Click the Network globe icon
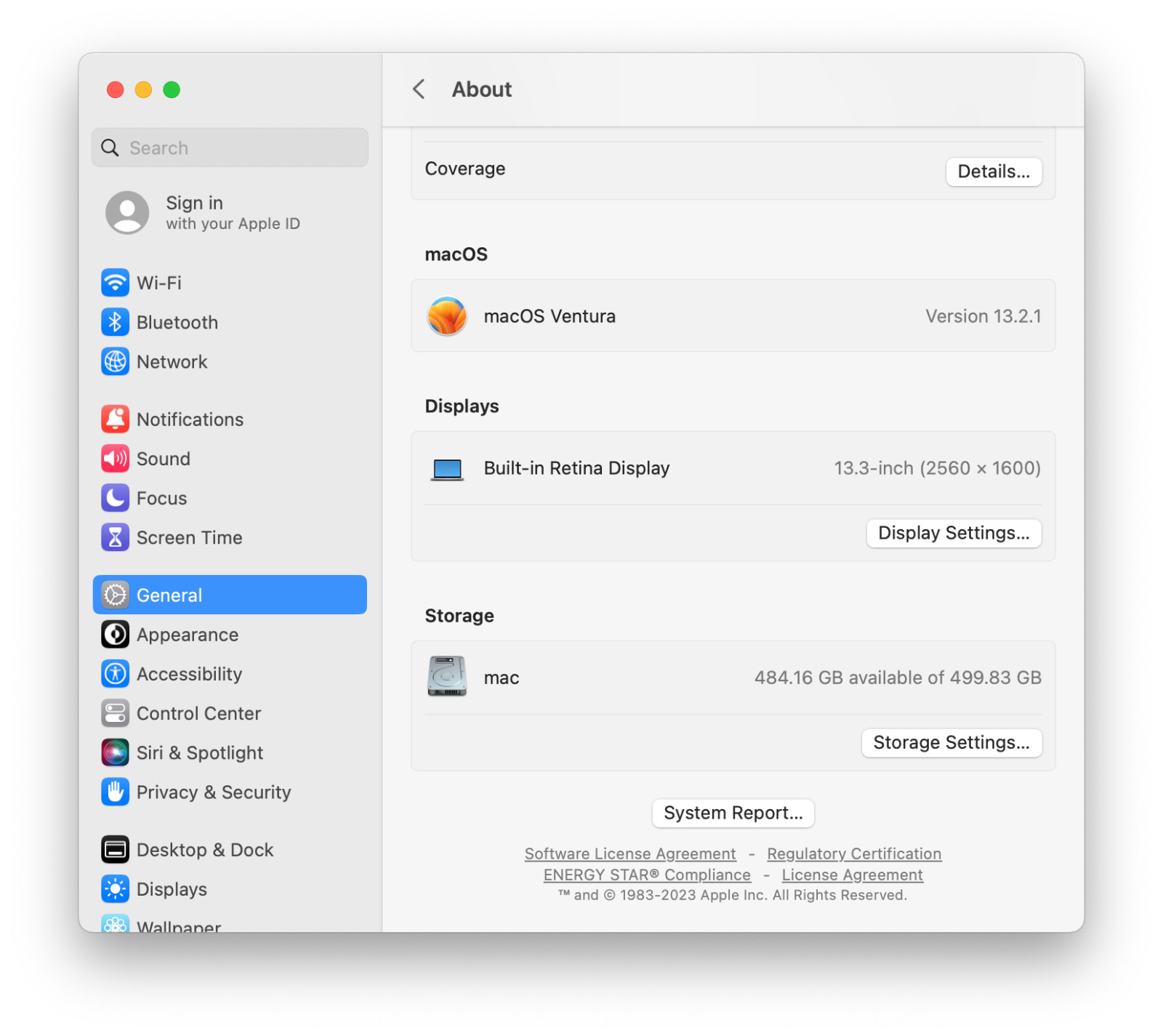Viewport: 1163px width, 1036px height. (115, 361)
